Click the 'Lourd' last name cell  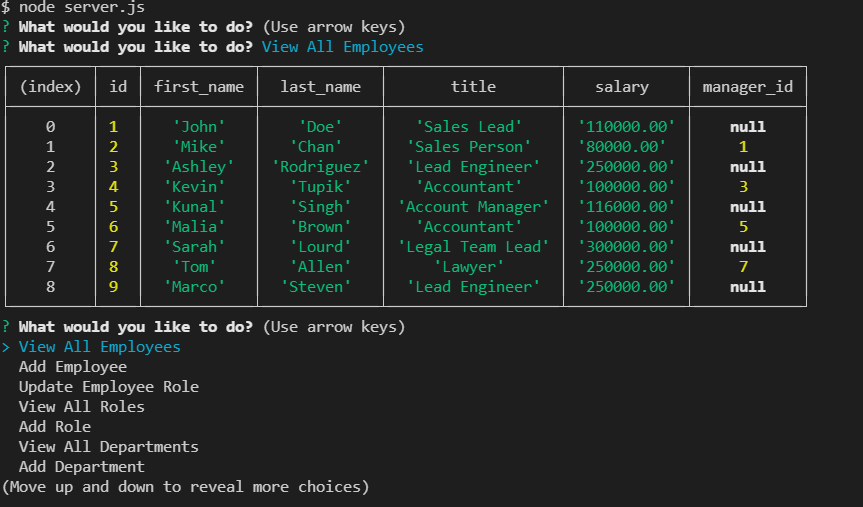(x=320, y=247)
